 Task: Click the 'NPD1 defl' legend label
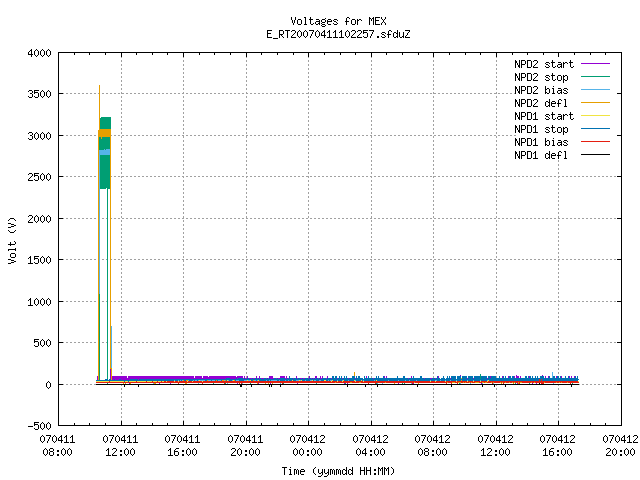point(541,156)
